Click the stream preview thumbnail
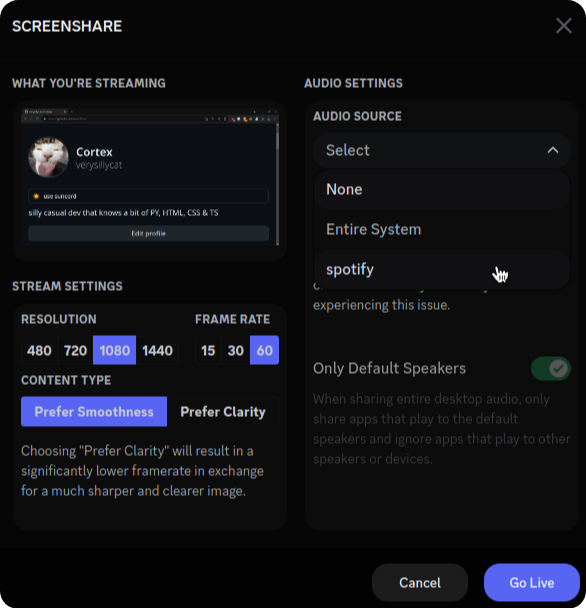586x609 pixels. (150, 177)
